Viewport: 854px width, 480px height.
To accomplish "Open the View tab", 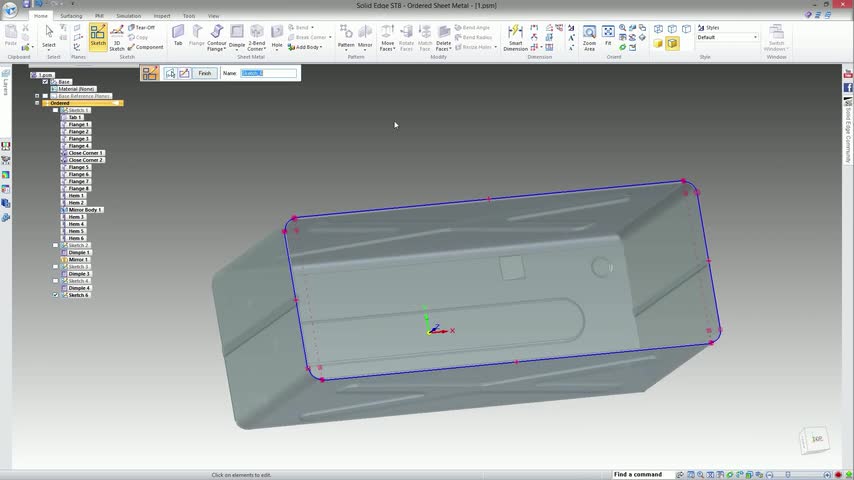I will (214, 16).
